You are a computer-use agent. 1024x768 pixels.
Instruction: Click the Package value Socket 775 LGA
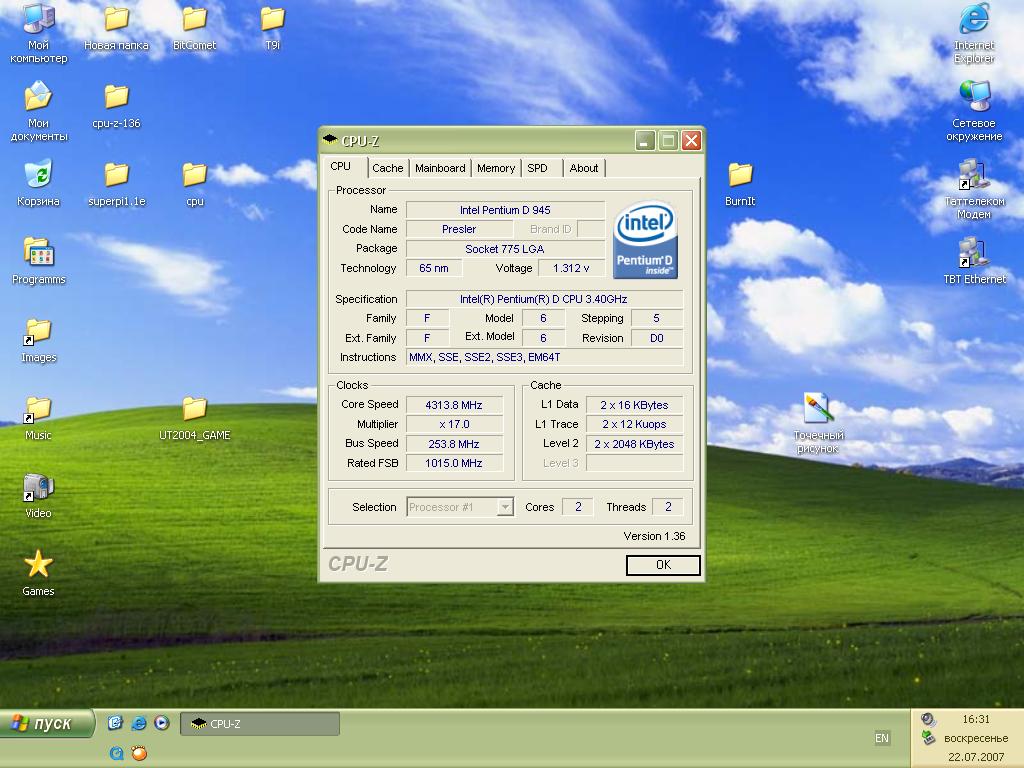(505, 248)
